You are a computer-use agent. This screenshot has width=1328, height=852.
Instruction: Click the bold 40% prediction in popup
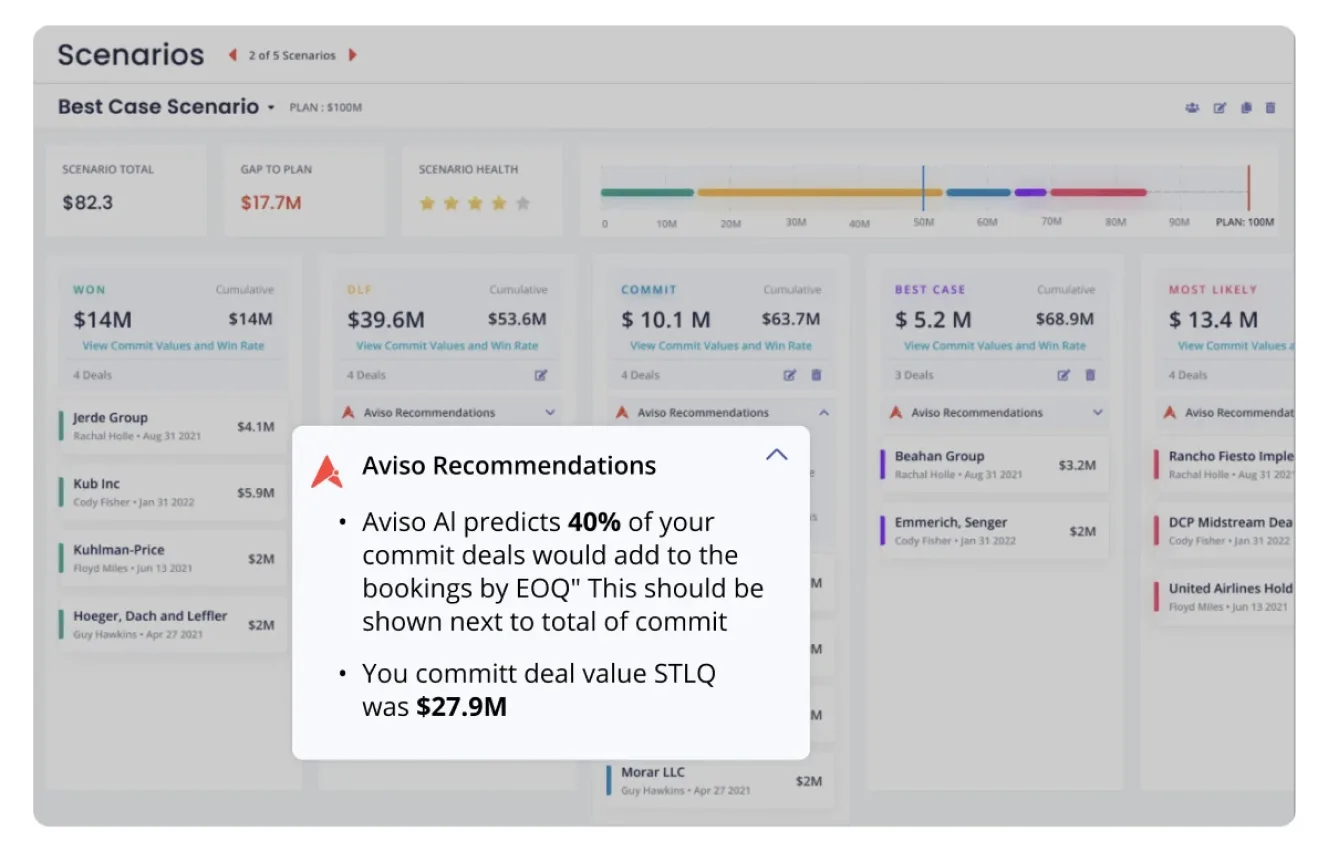pyautogui.click(x=595, y=522)
